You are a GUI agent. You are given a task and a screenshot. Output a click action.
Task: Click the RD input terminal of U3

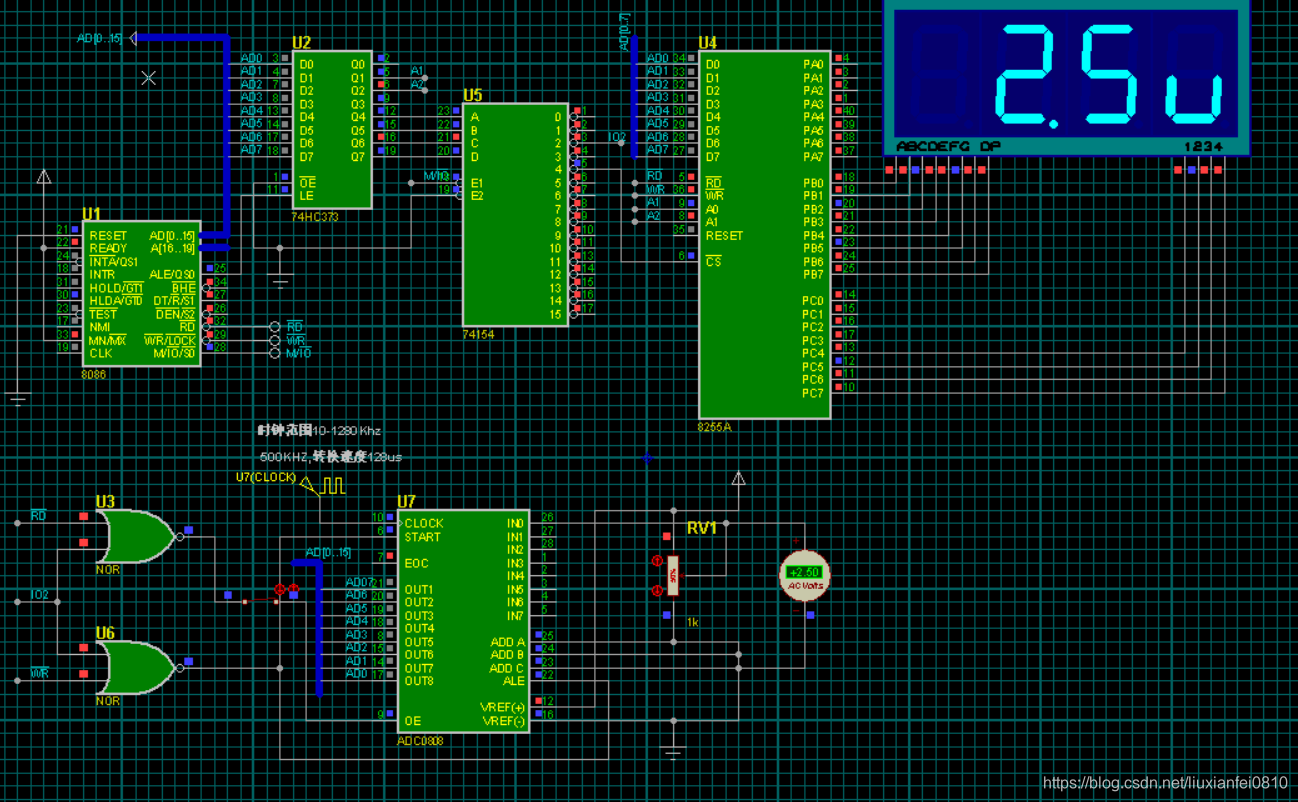pos(17,523)
